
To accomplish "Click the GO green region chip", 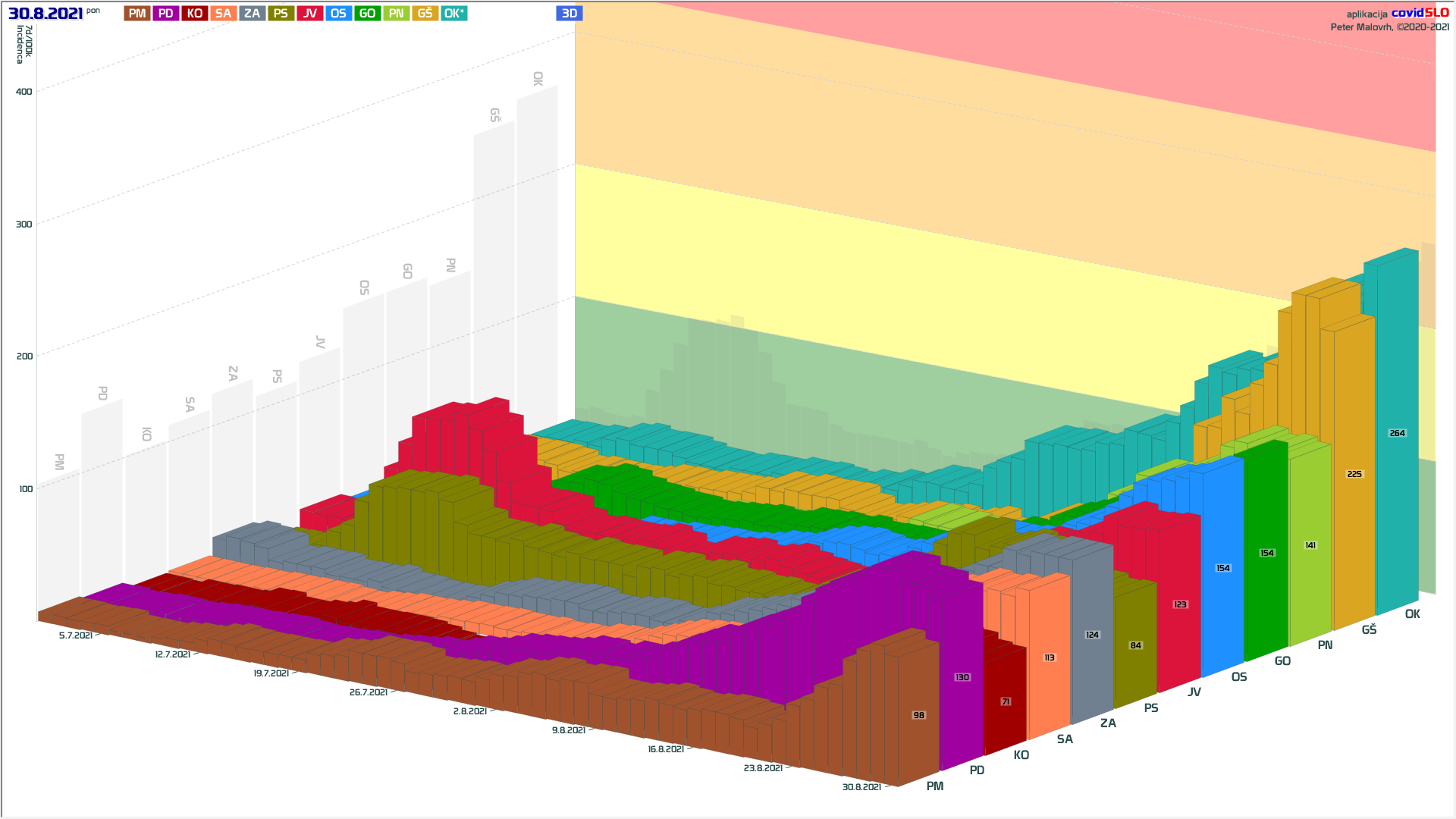I will pos(368,14).
